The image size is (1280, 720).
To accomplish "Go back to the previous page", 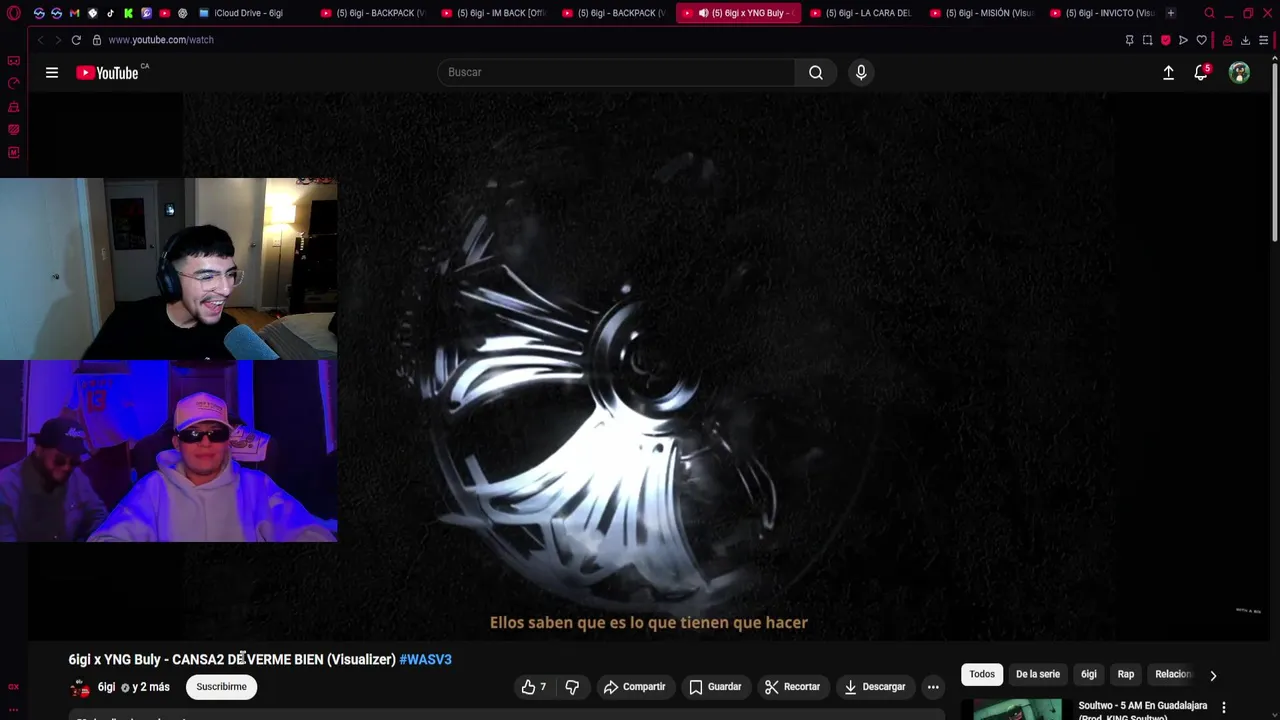I will coord(40,40).
